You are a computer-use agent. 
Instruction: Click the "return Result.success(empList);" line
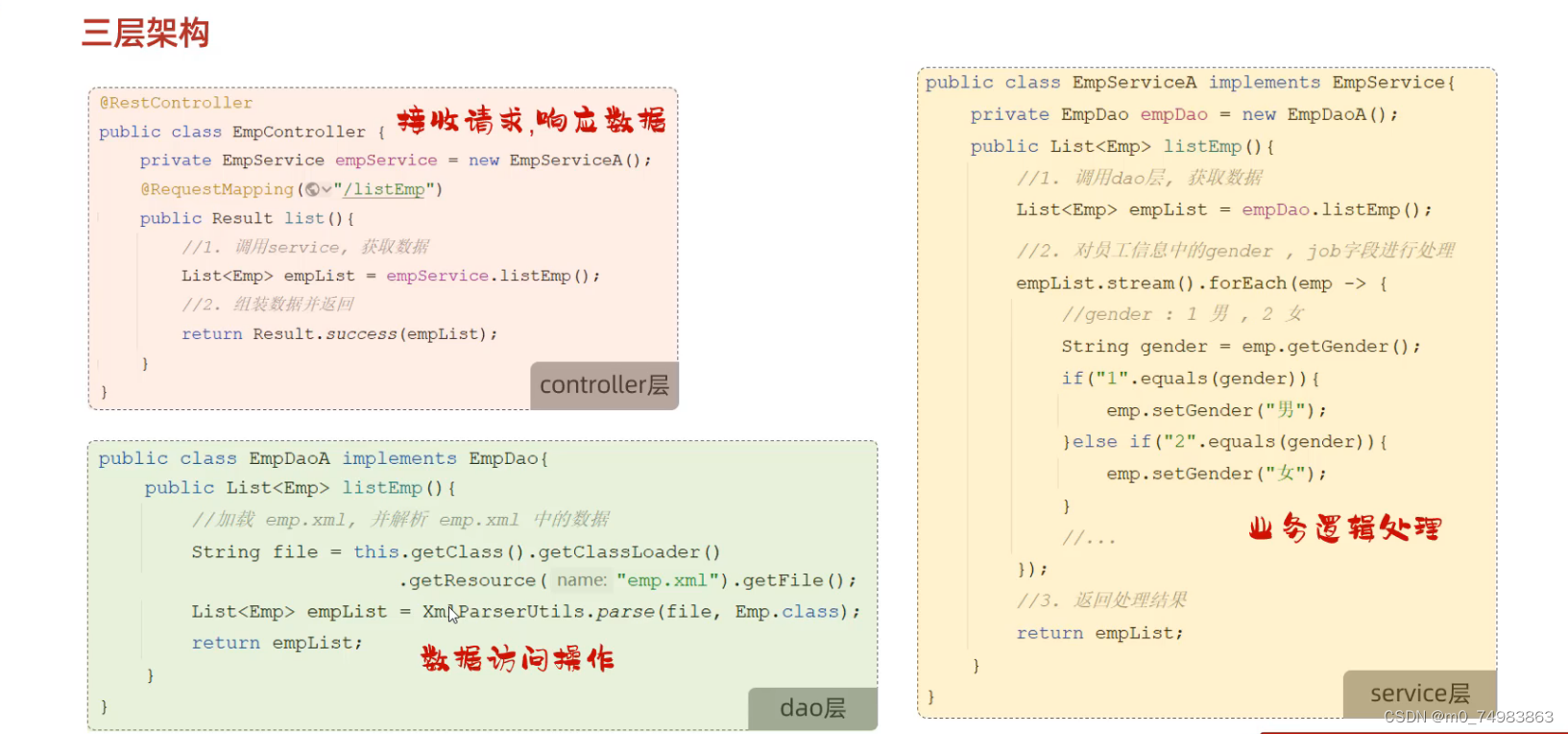click(x=340, y=333)
